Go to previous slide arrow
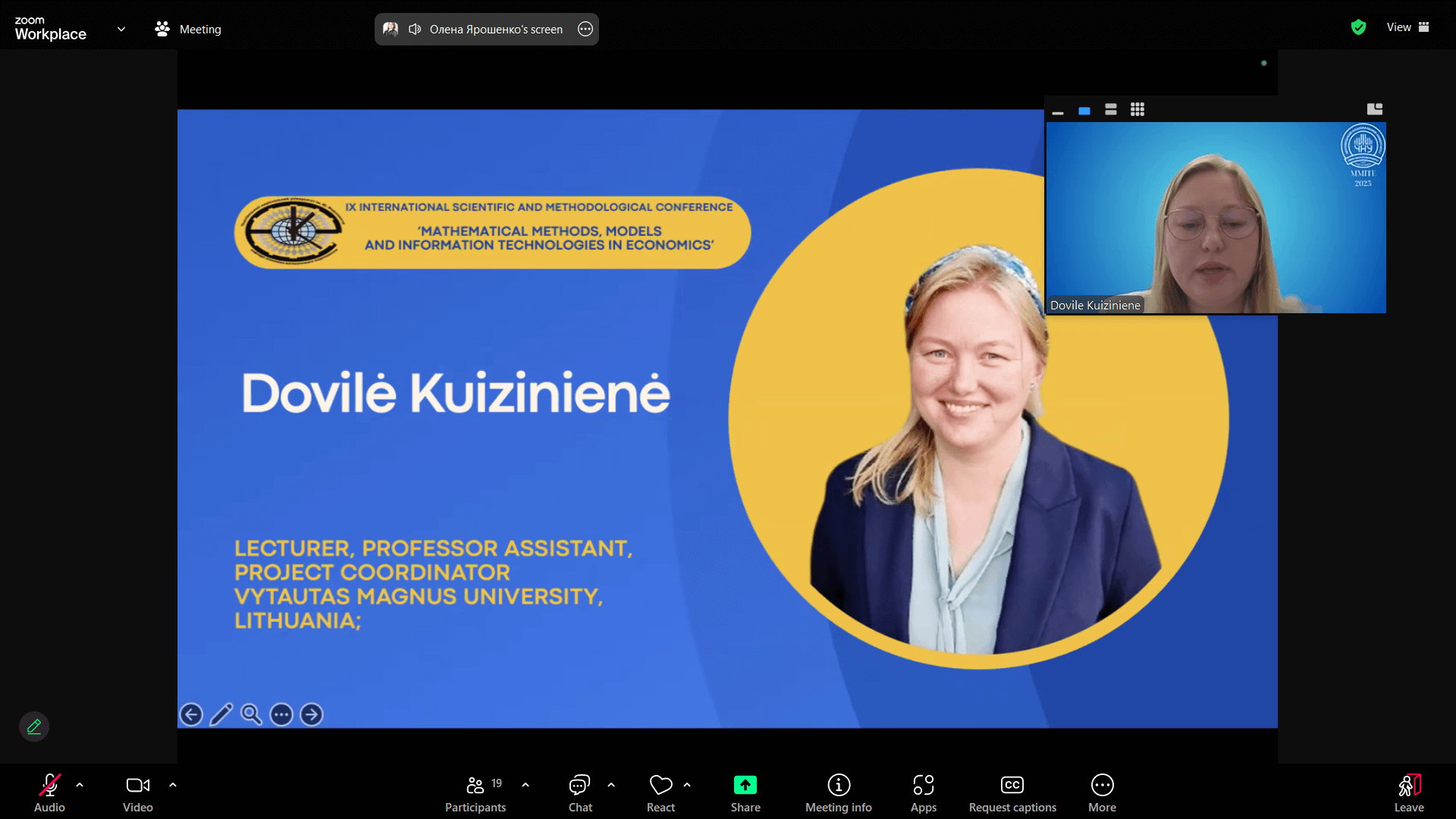This screenshot has width=1456, height=819. pyautogui.click(x=191, y=714)
